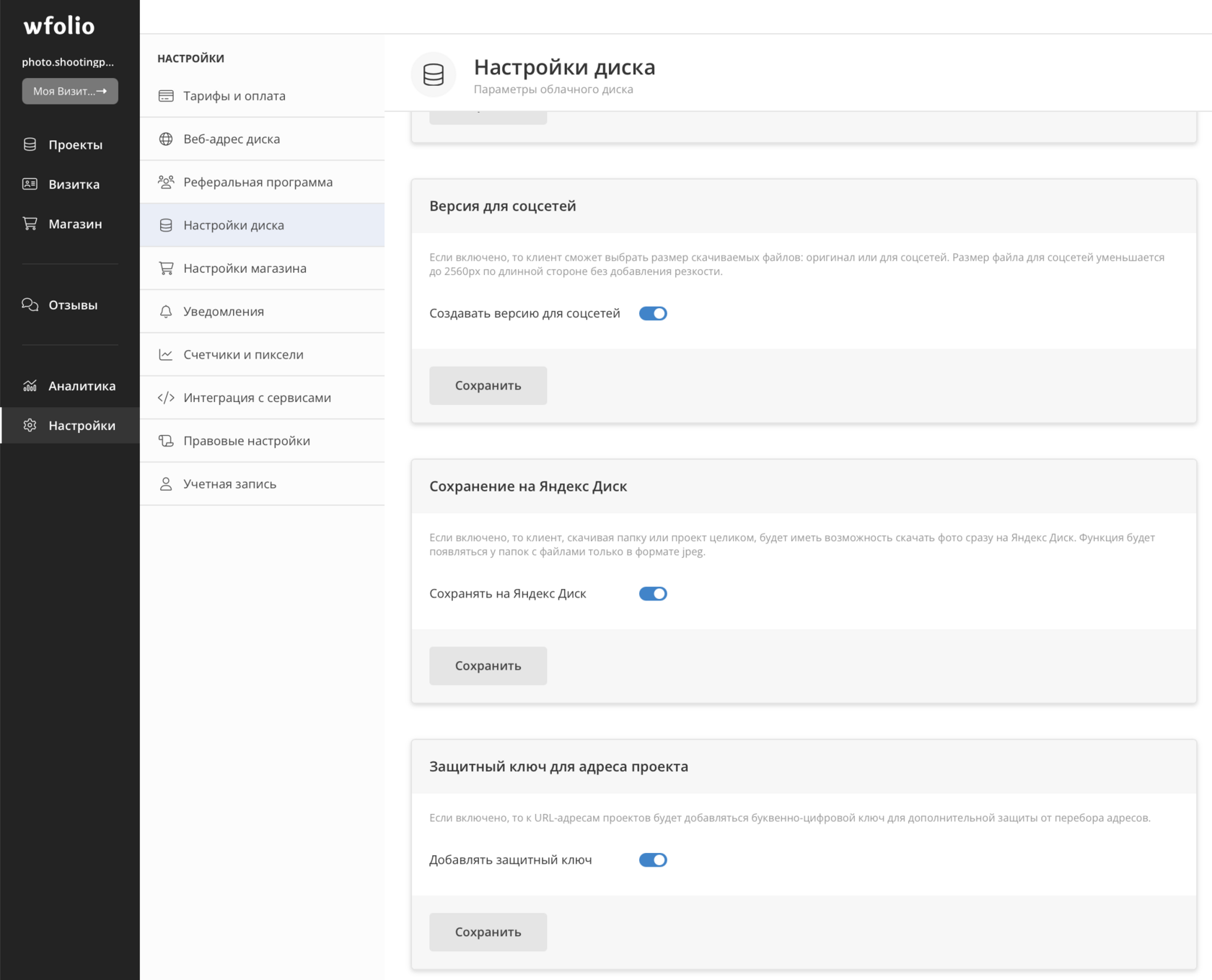Click the Магазин shopping cart icon

click(x=30, y=224)
